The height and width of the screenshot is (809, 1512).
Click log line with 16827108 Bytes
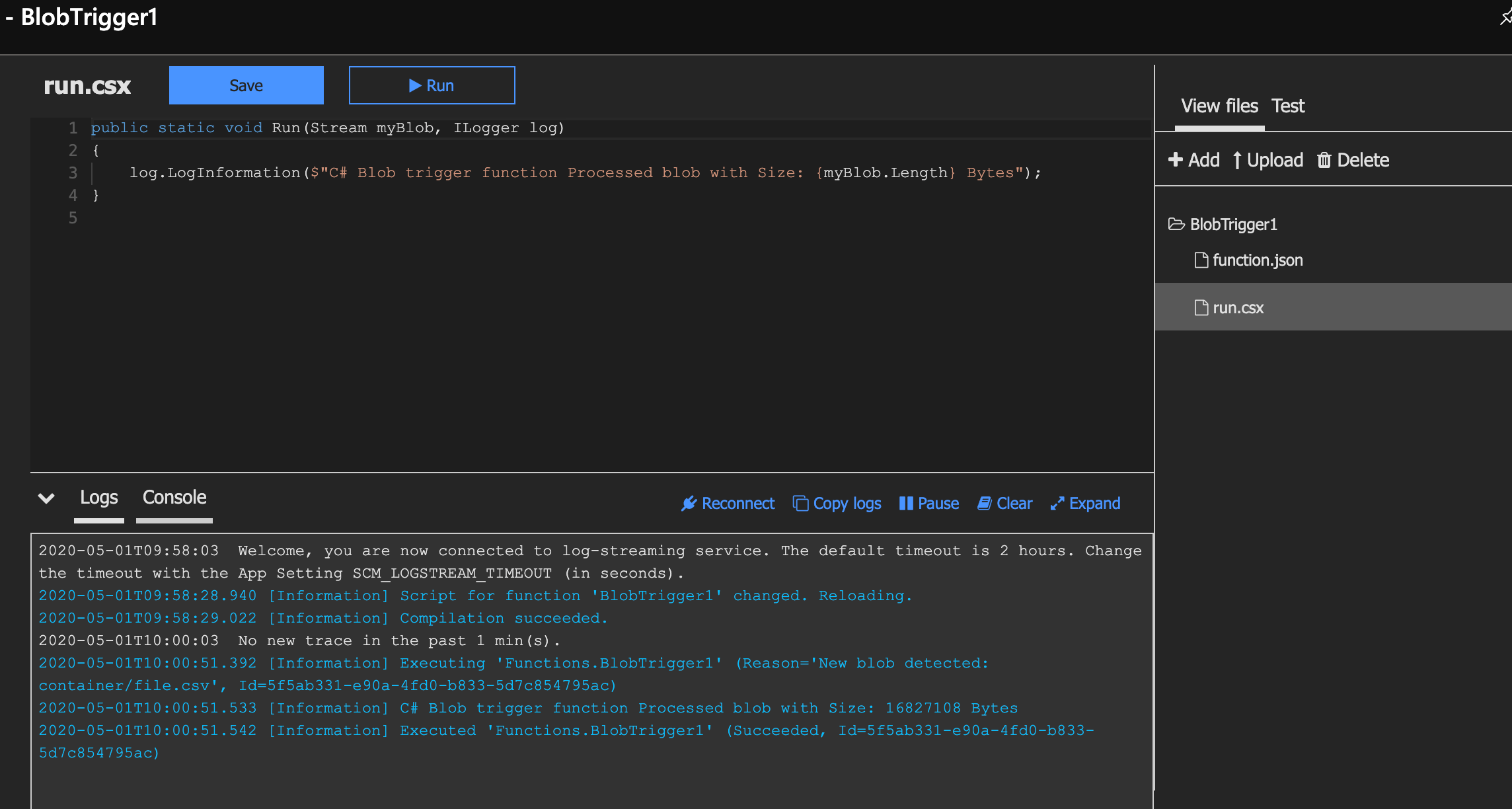(x=528, y=709)
